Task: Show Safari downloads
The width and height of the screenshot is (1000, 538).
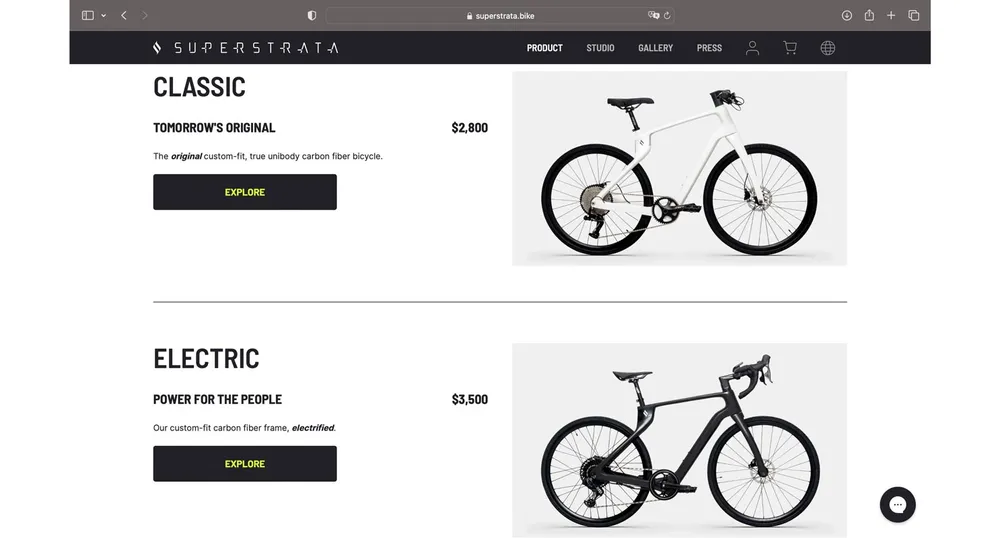Action: (847, 15)
